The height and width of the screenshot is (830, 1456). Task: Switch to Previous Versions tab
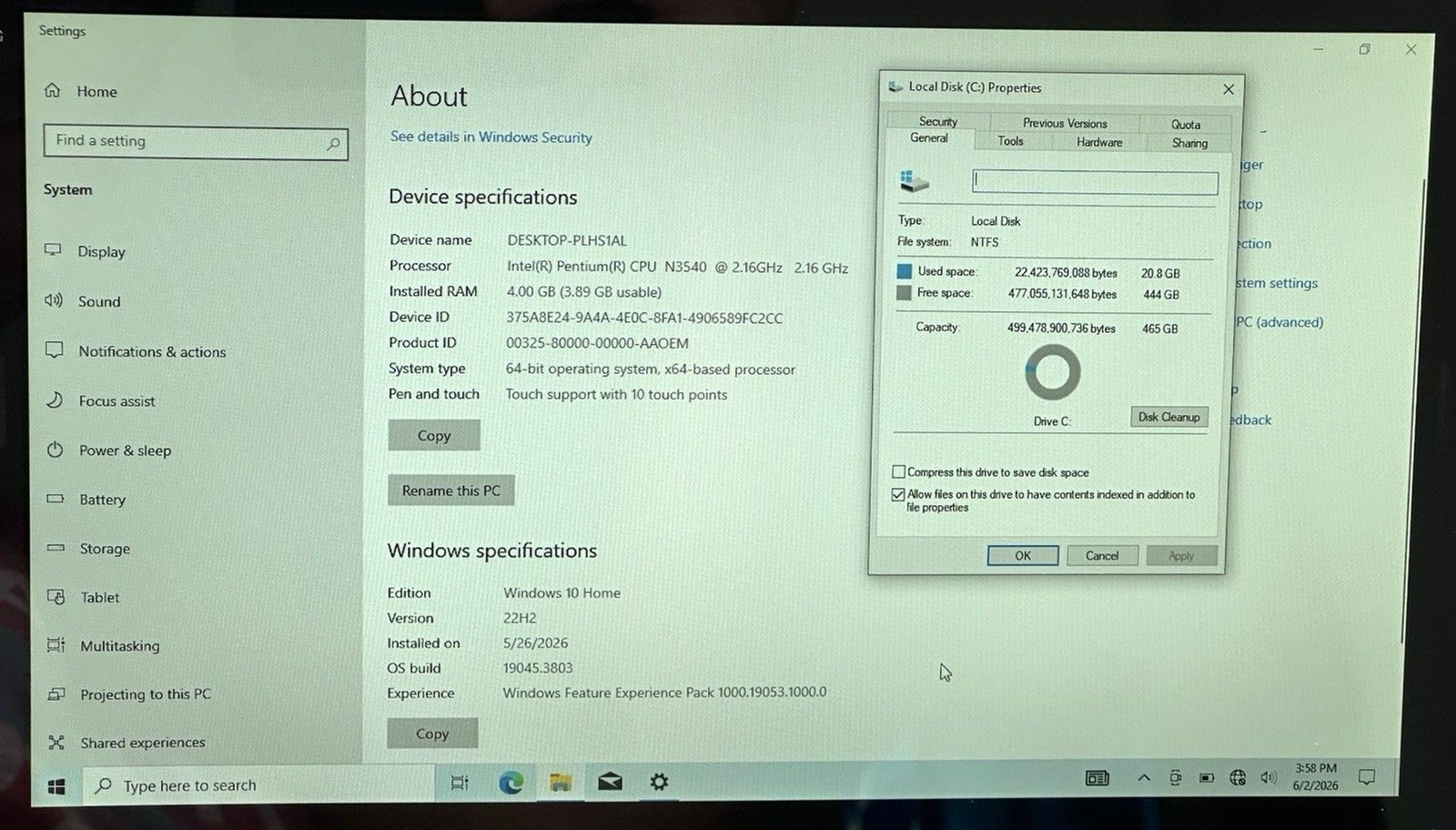pos(1065,123)
